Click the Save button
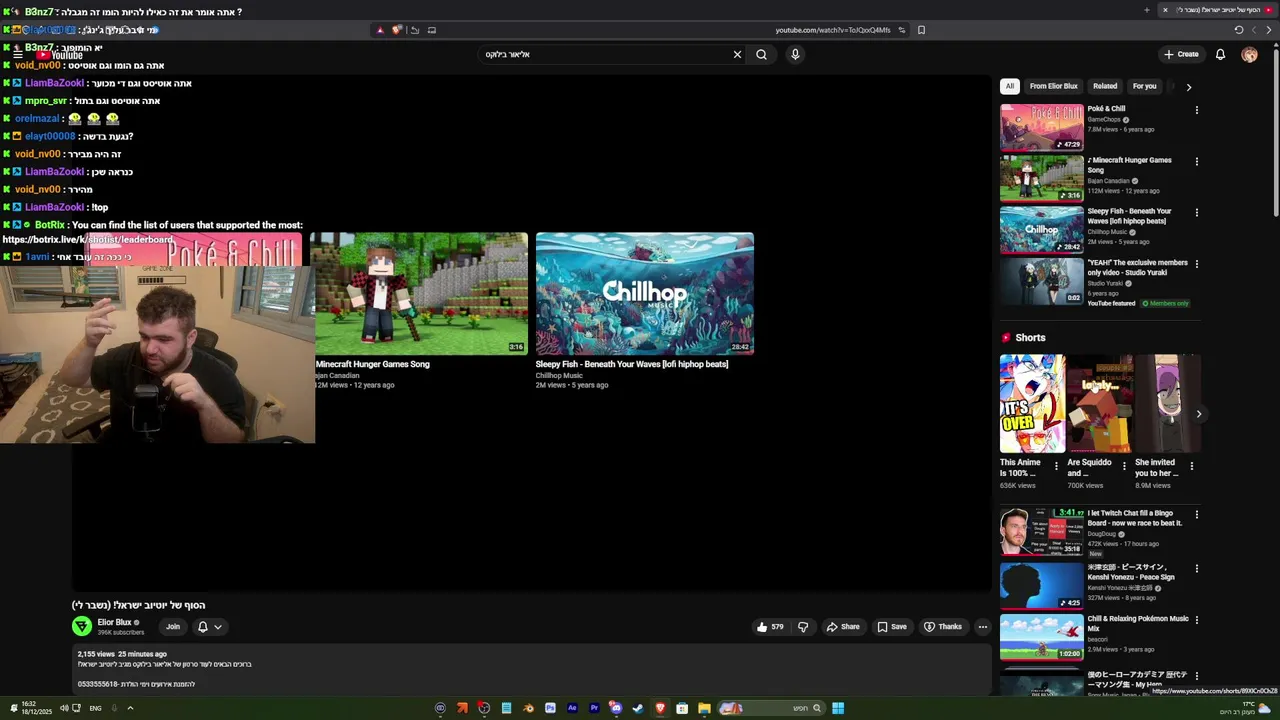The height and width of the screenshot is (720, 1280). 892,627
